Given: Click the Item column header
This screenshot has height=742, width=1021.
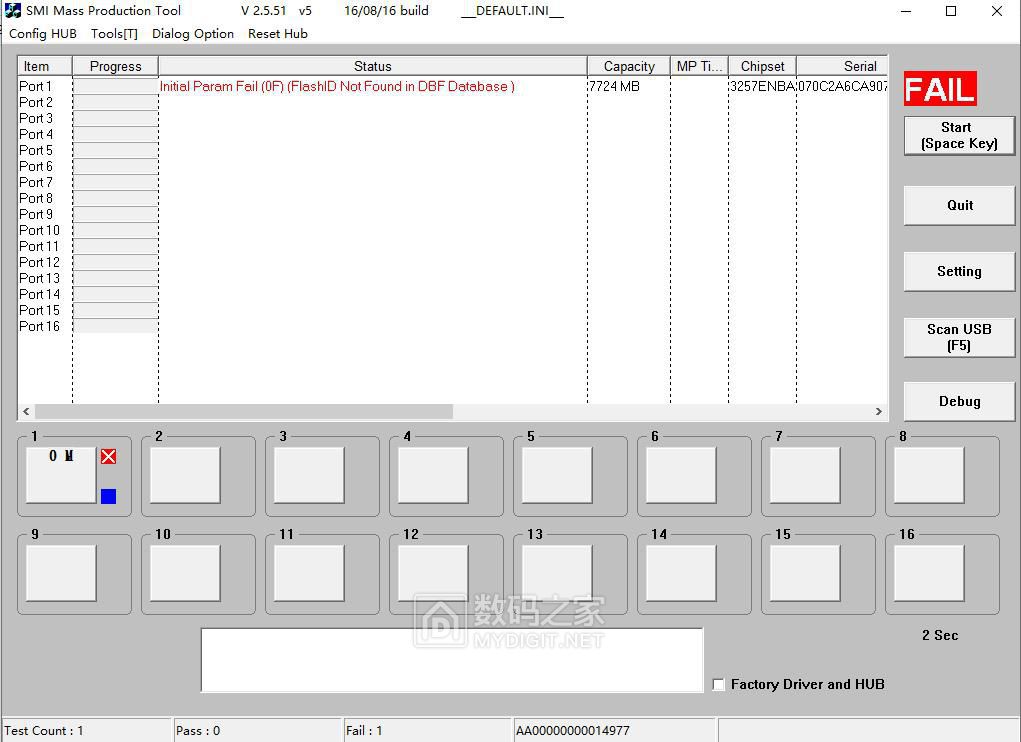Looking at the screenshot, I should point(45,66).
